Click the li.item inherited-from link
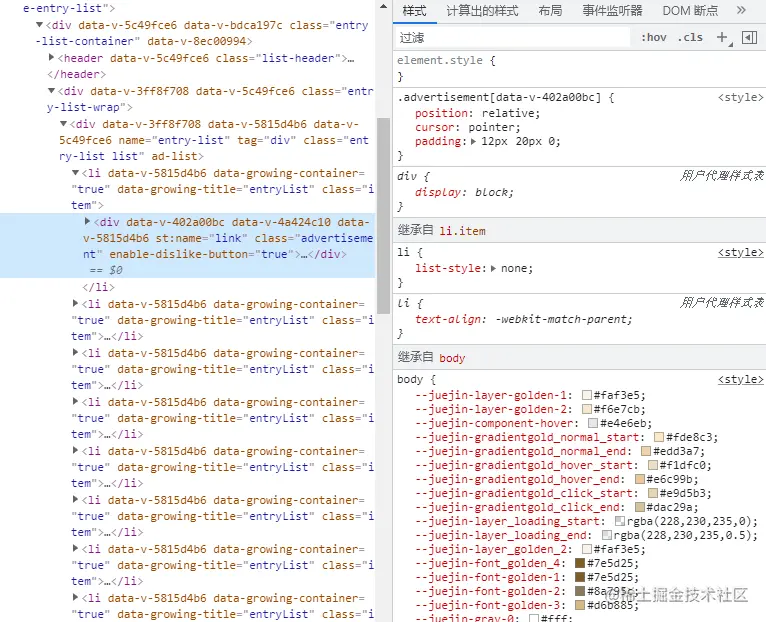Viewport: 766px width, 622px height. click(x=462, y=231)
